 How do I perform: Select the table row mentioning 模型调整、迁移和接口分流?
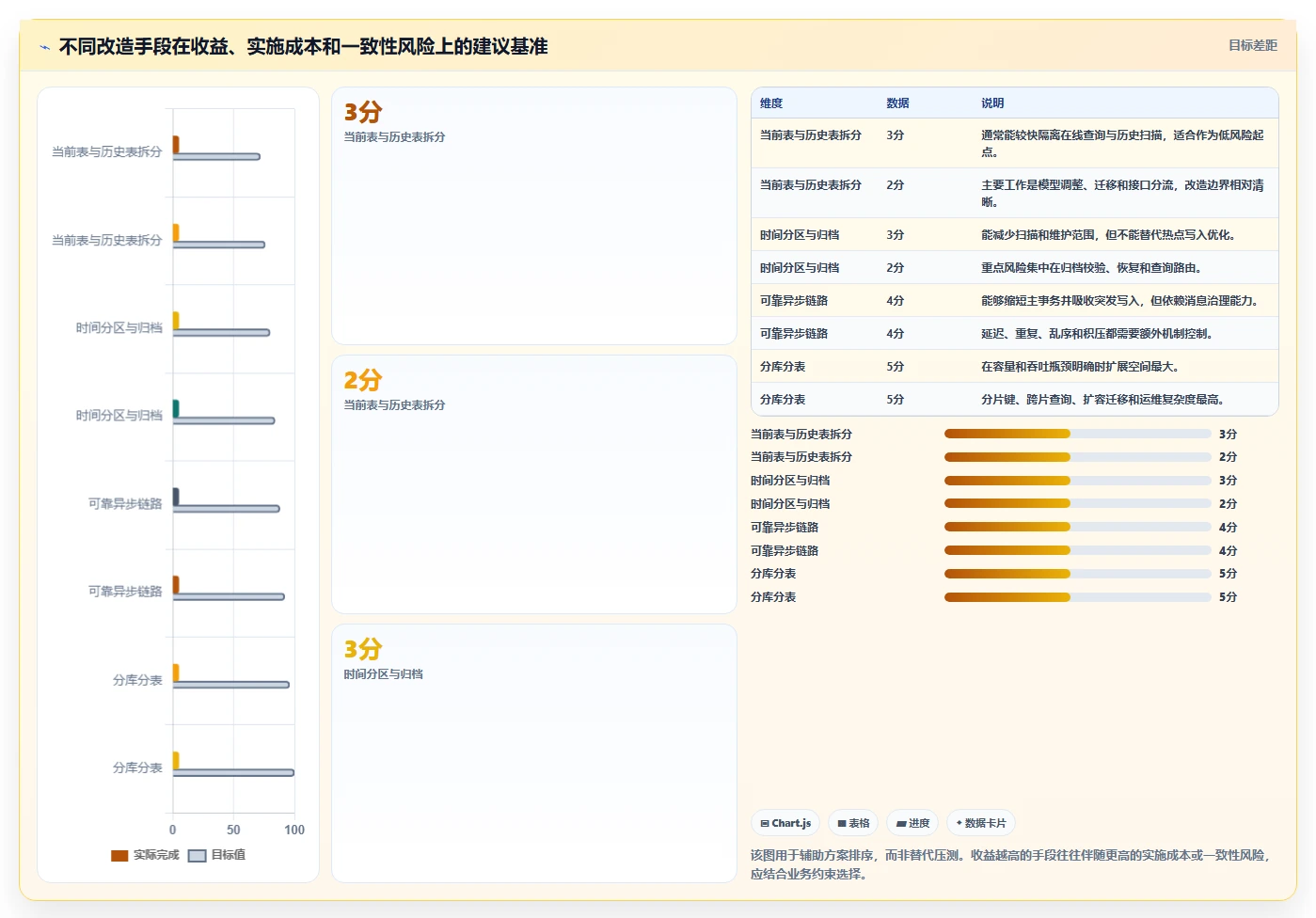(1015, 193)
